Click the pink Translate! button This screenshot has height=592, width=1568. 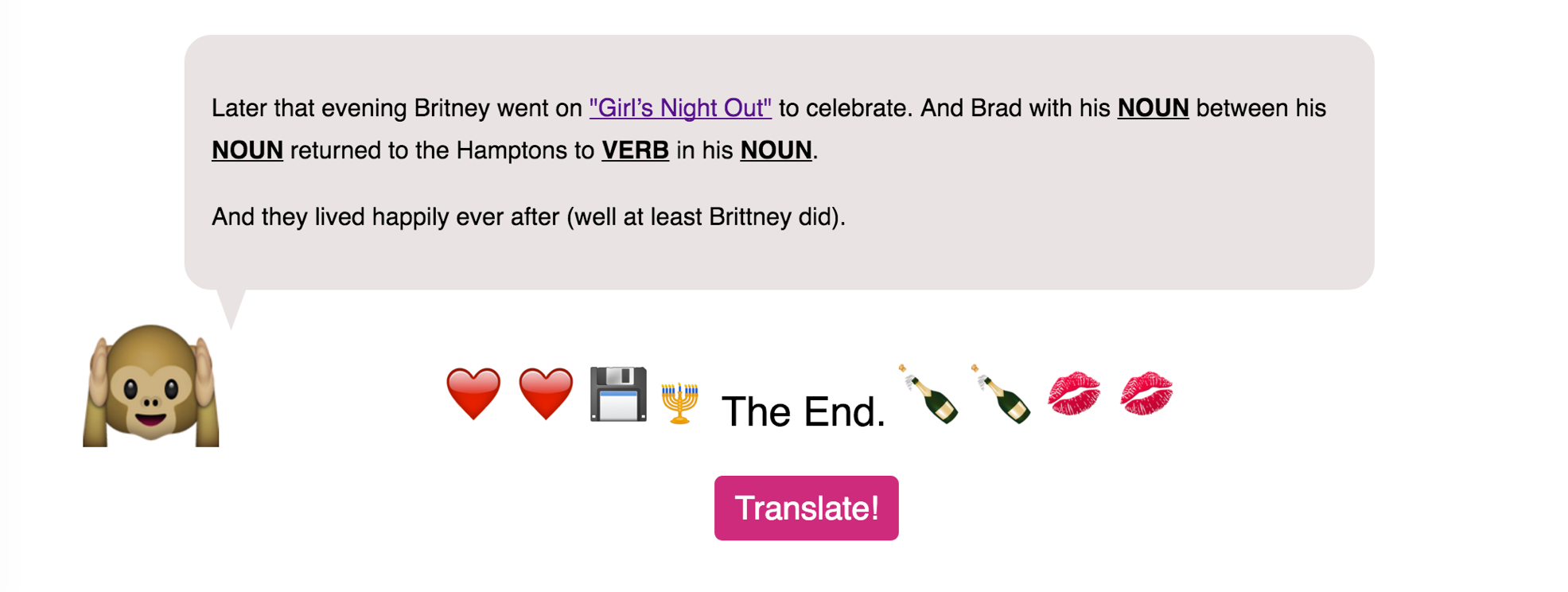806,508
